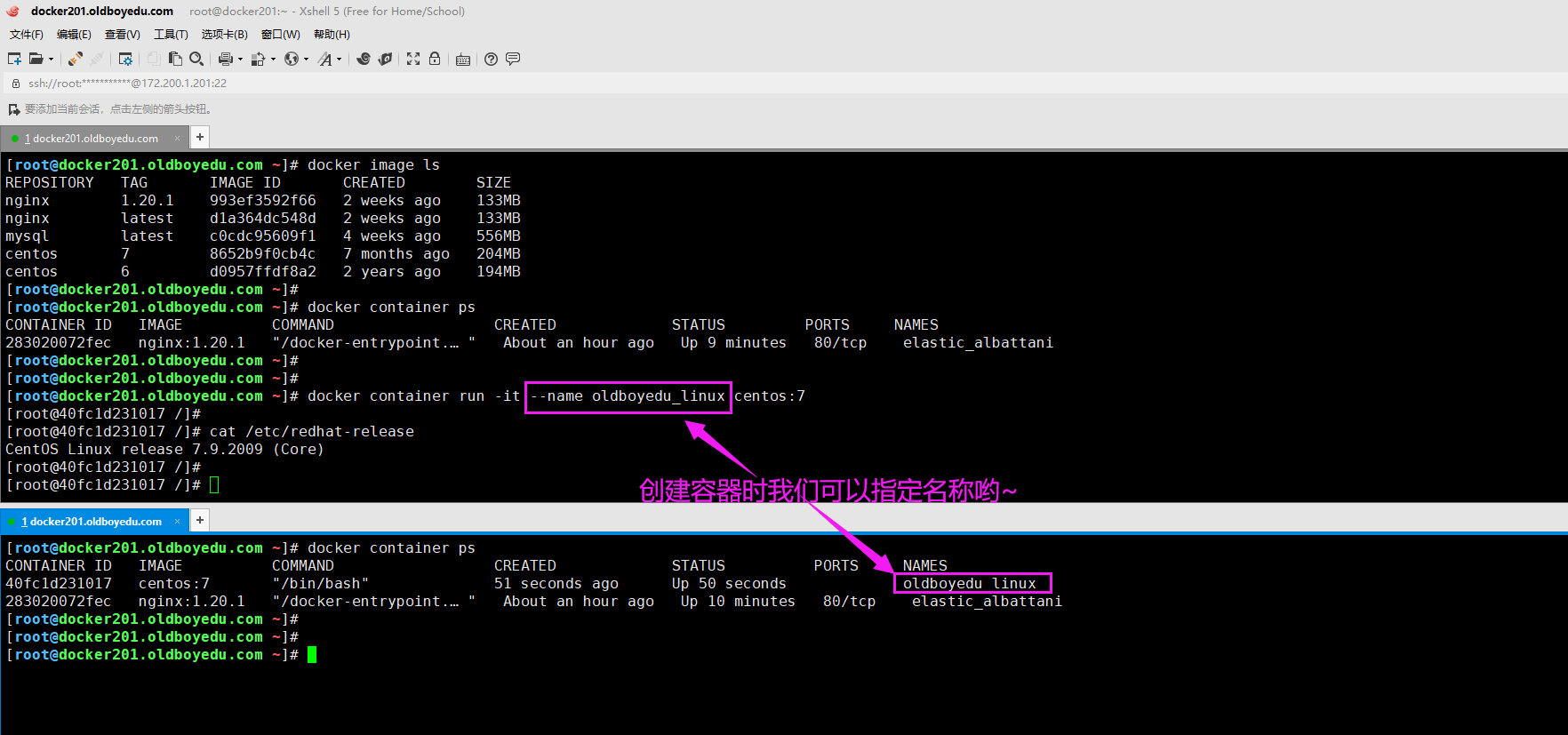This screenshot has width=1568, height=735.
Task: Click the Xftp spiral icon in toolbar
Action: (x=364, y=59)
